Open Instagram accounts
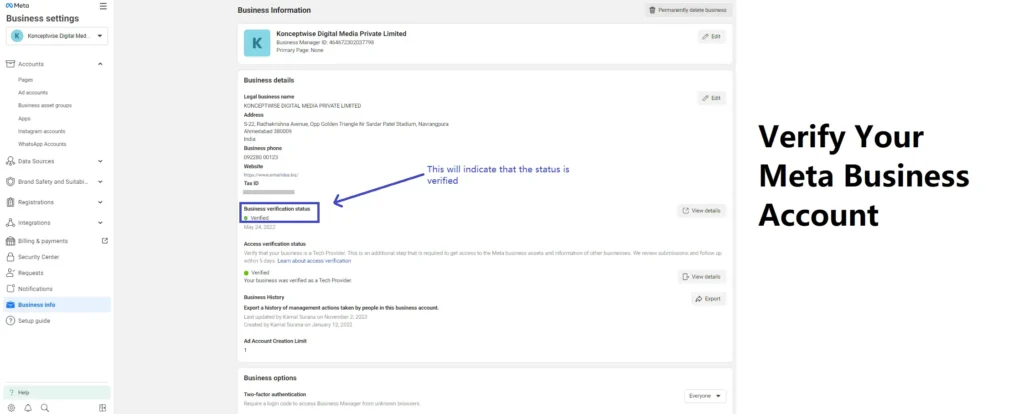1024x414 pixels. coord(42,131)
